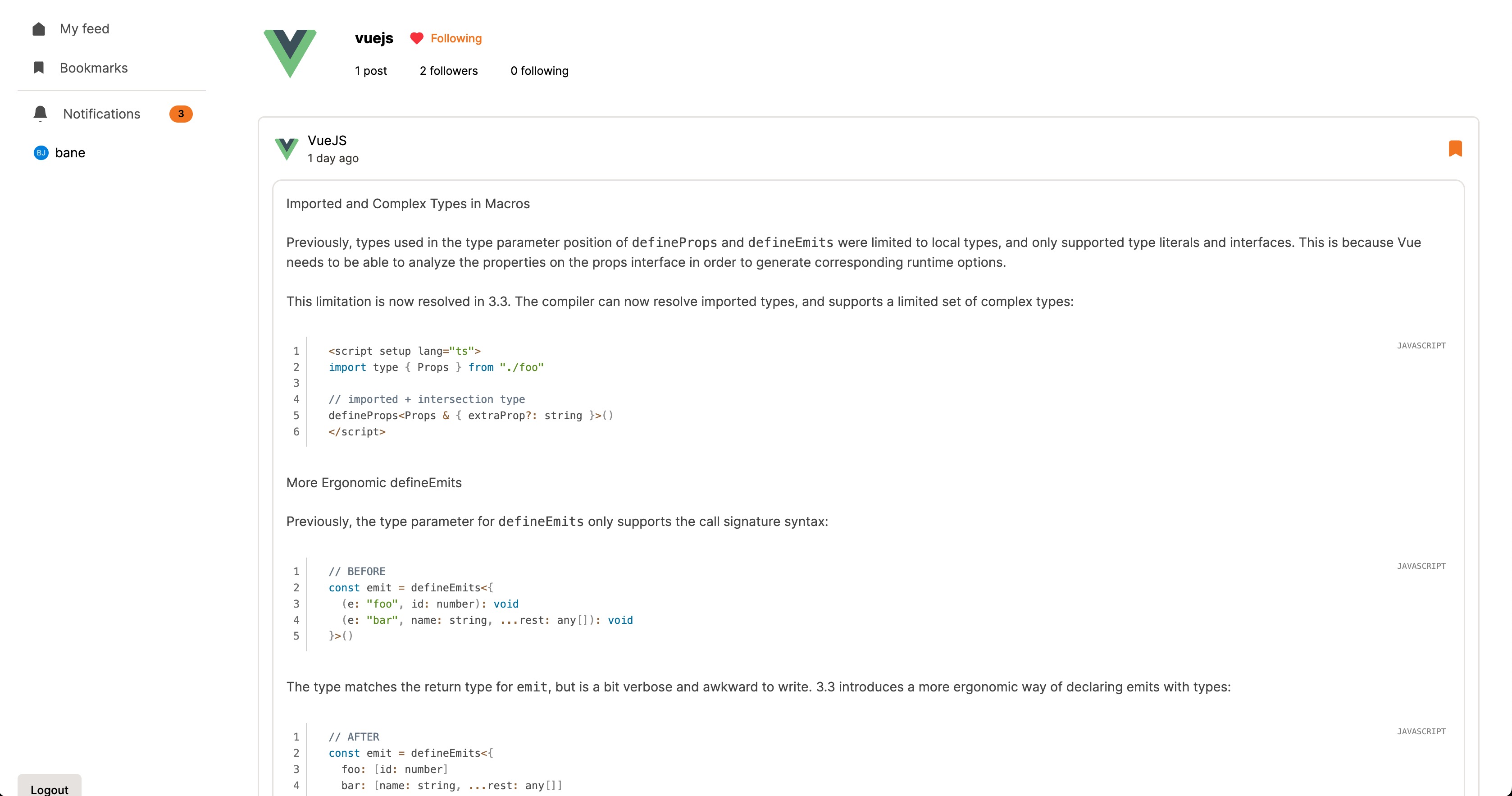Open My feed from sidebar

tap(84, 29)
